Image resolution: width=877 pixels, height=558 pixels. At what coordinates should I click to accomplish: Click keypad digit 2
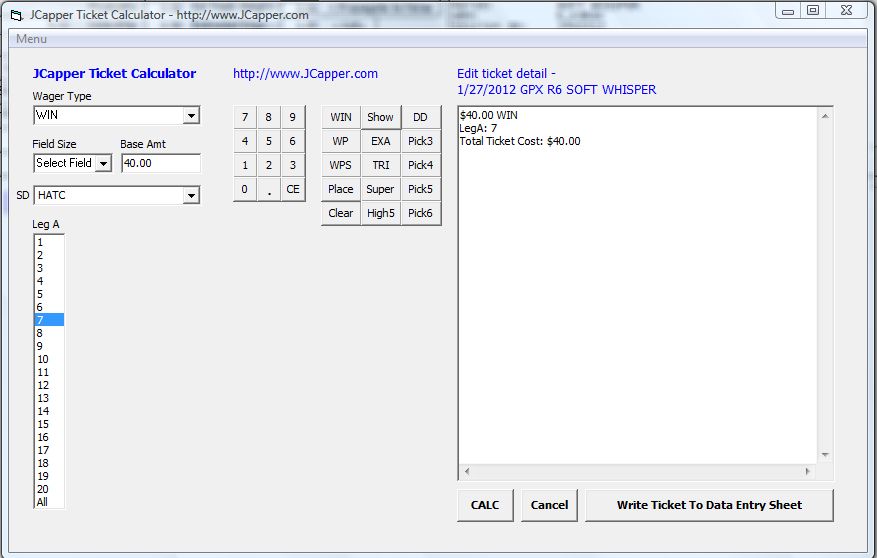268,165
